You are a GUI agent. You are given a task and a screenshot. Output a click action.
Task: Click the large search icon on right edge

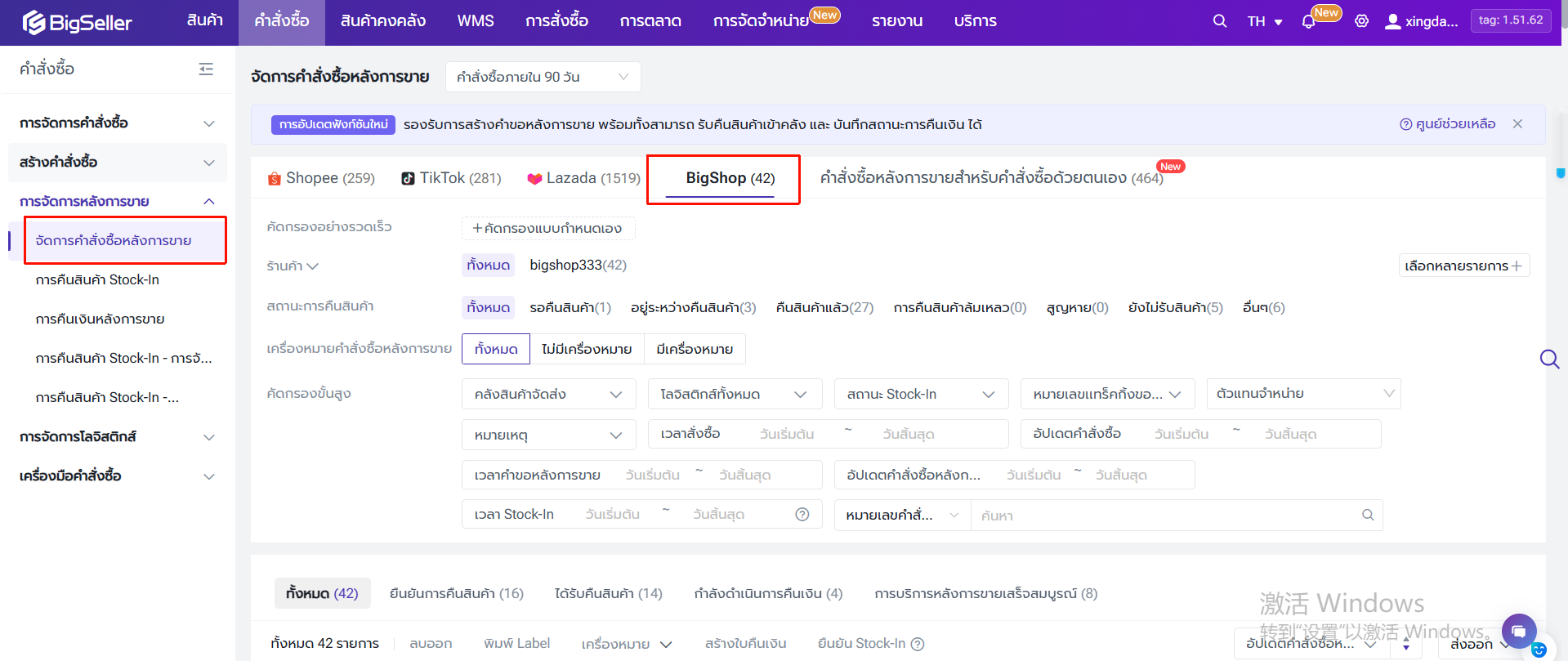point(1549,360)
